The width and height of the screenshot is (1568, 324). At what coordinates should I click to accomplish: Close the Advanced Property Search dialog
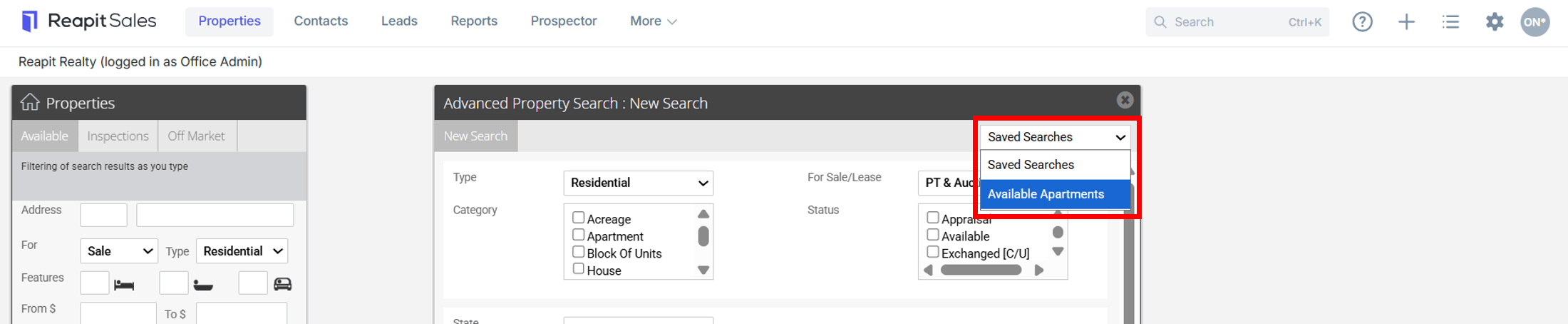coord(1125,100)
